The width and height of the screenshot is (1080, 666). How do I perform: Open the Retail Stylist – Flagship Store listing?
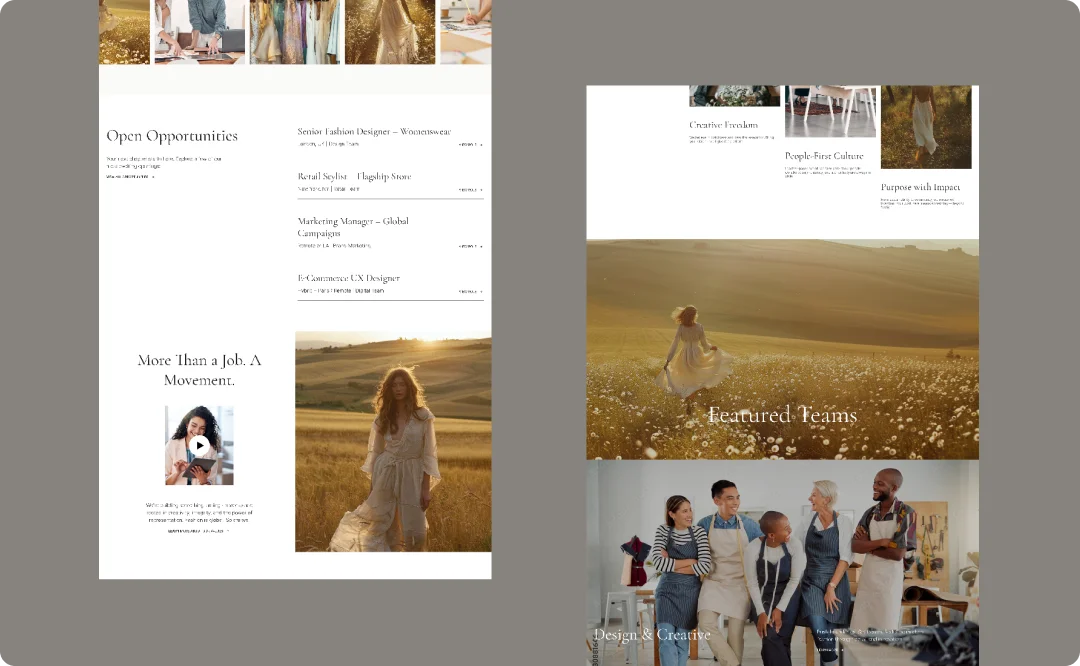pyautogui.click(x=354, y=176)
